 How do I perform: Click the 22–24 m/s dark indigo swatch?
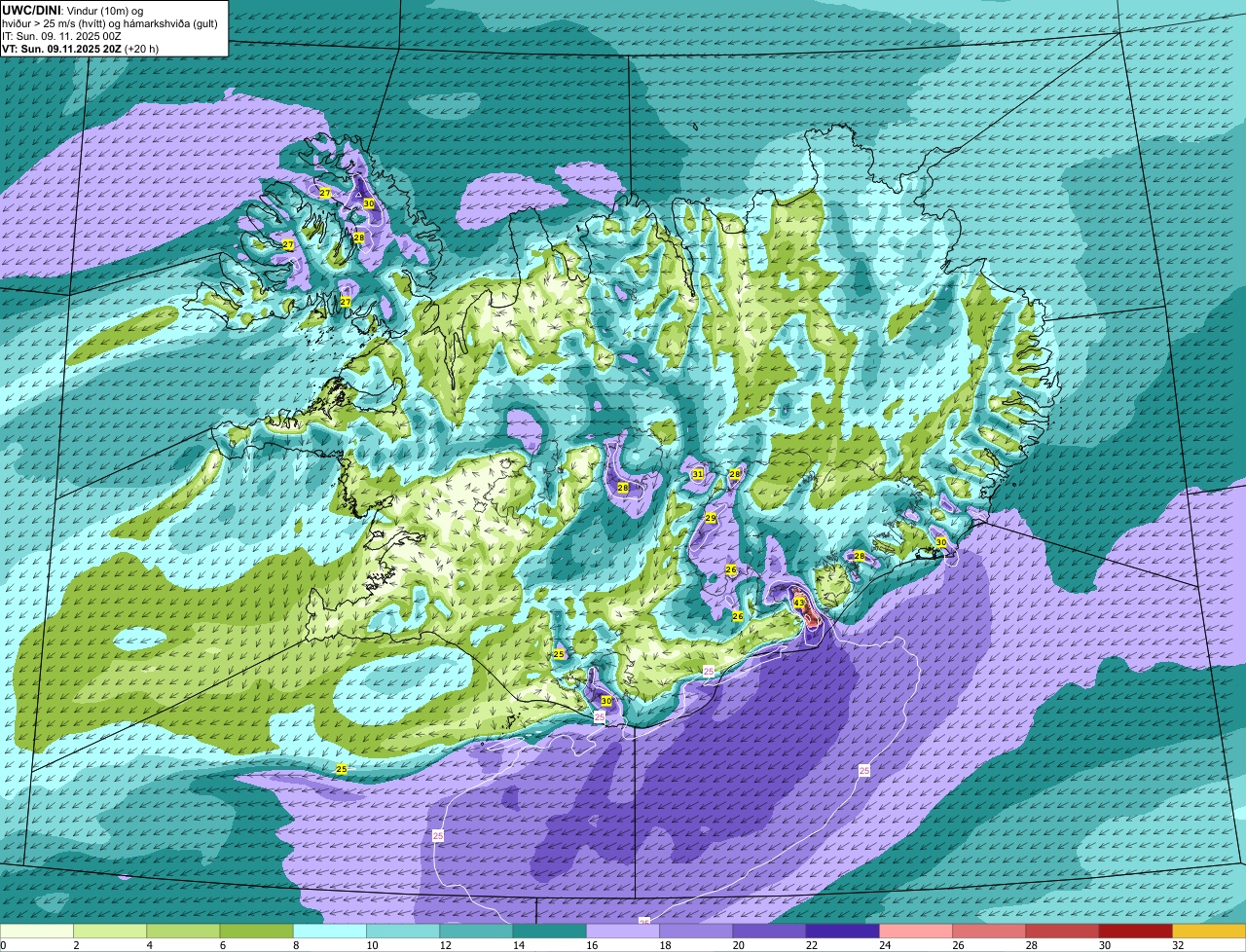coord(843,932)
